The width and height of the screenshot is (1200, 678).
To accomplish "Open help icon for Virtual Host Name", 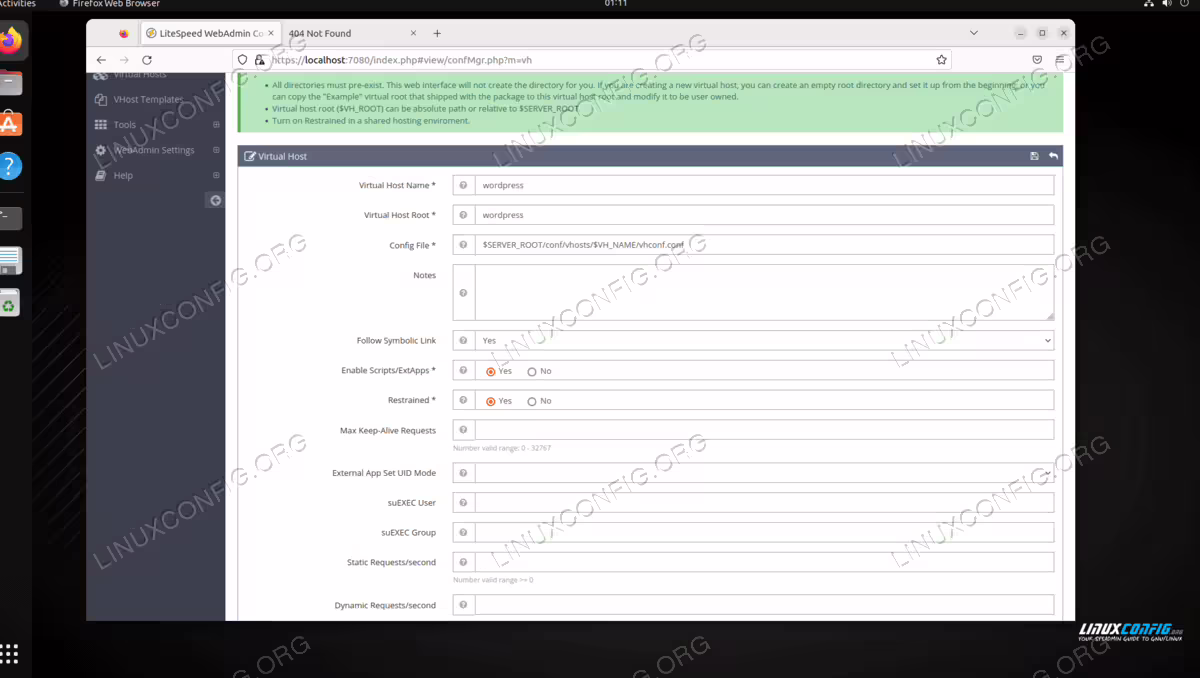I will pyautogui.click(x=463, y=185).
